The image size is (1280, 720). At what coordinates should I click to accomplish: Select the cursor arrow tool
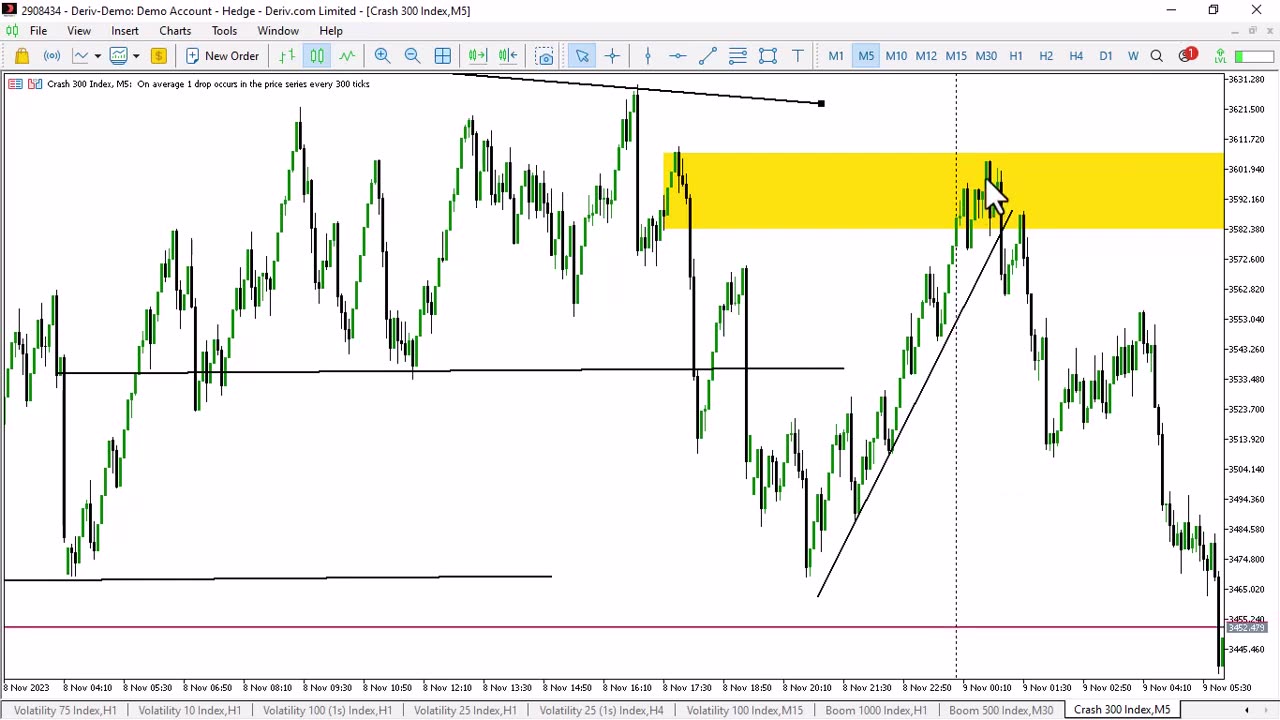(x=582, y=56)
